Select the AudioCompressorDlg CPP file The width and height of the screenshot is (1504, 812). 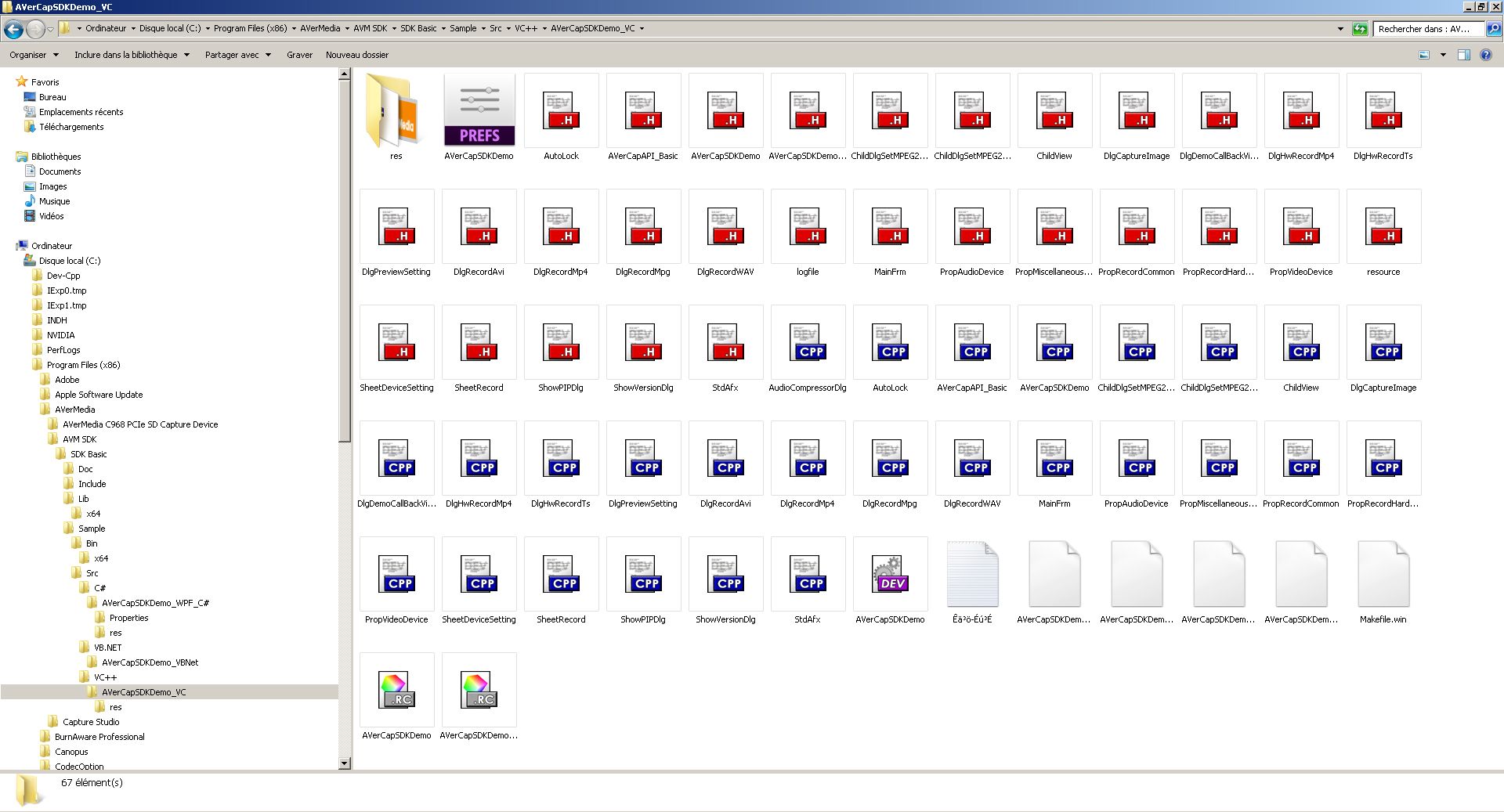[808, 342]
